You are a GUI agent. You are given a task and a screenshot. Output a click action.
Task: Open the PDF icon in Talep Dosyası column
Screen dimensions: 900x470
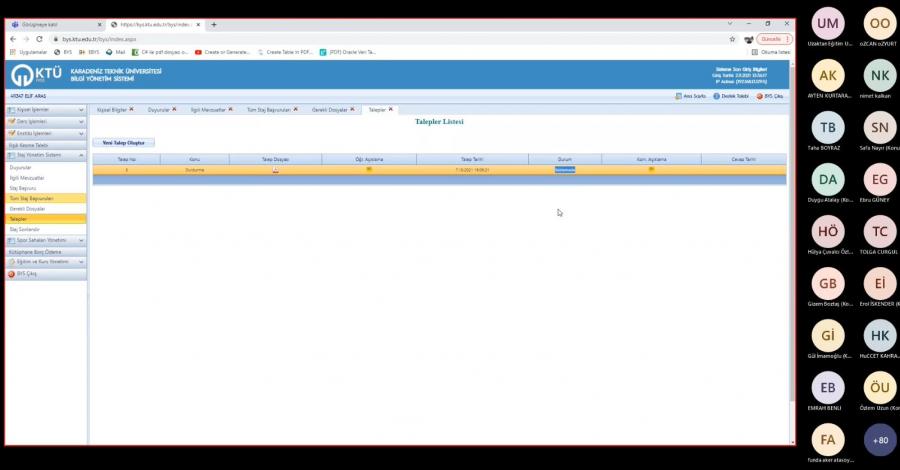tap(275, 170)
